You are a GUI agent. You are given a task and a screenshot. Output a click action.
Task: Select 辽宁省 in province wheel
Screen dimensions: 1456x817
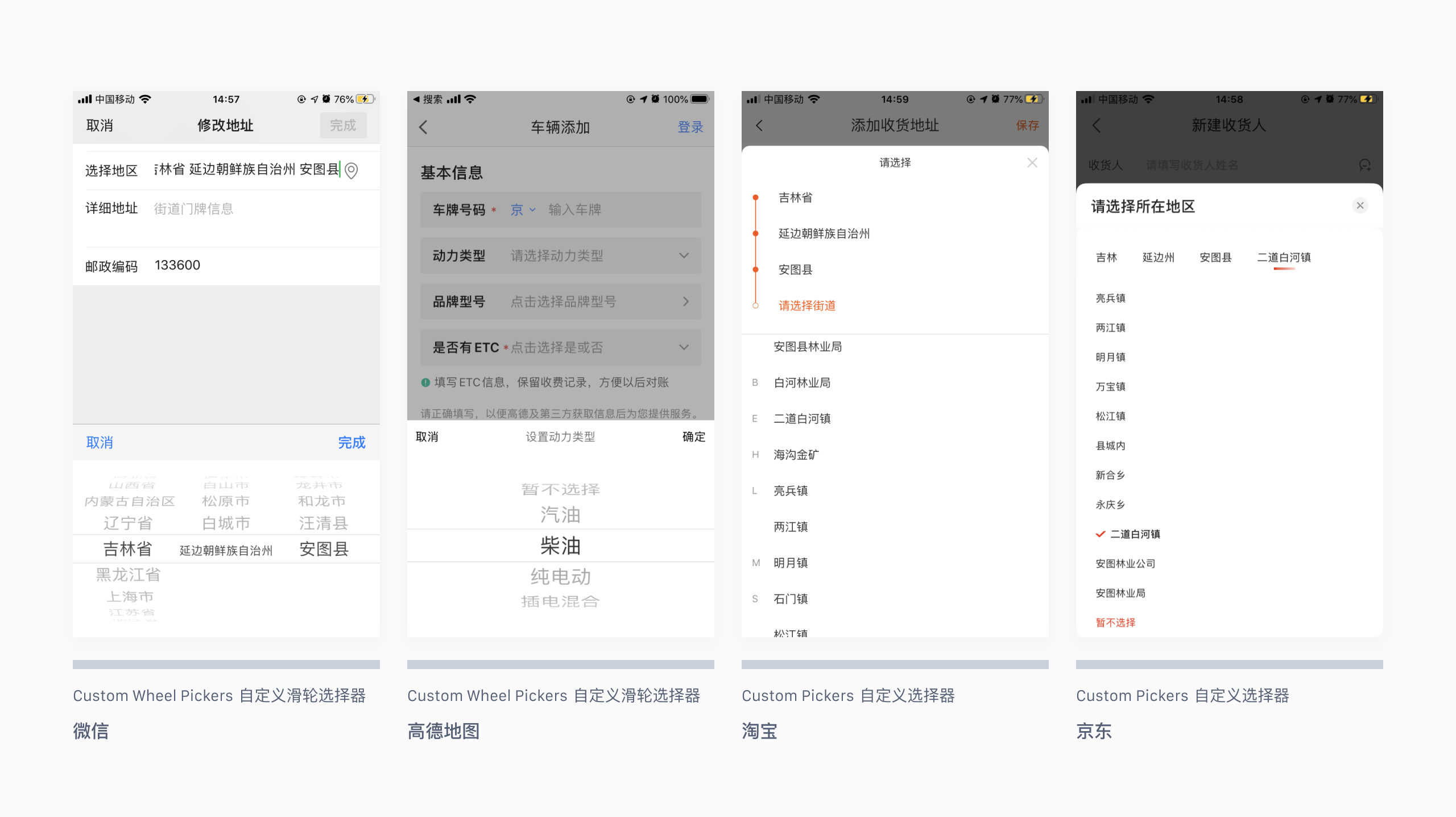128,523
